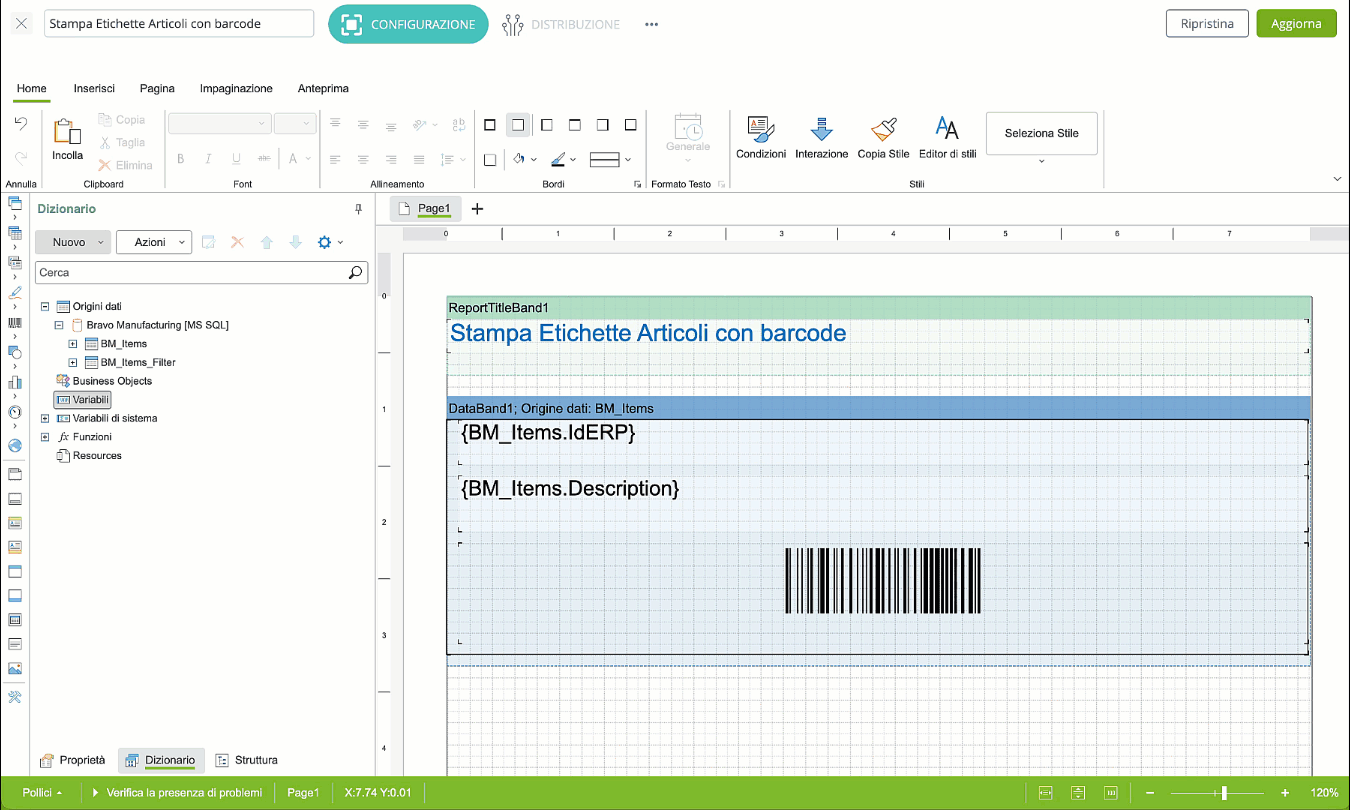Click the three-dots more options icon
The image size is (1350, 810).
[652, 25]
